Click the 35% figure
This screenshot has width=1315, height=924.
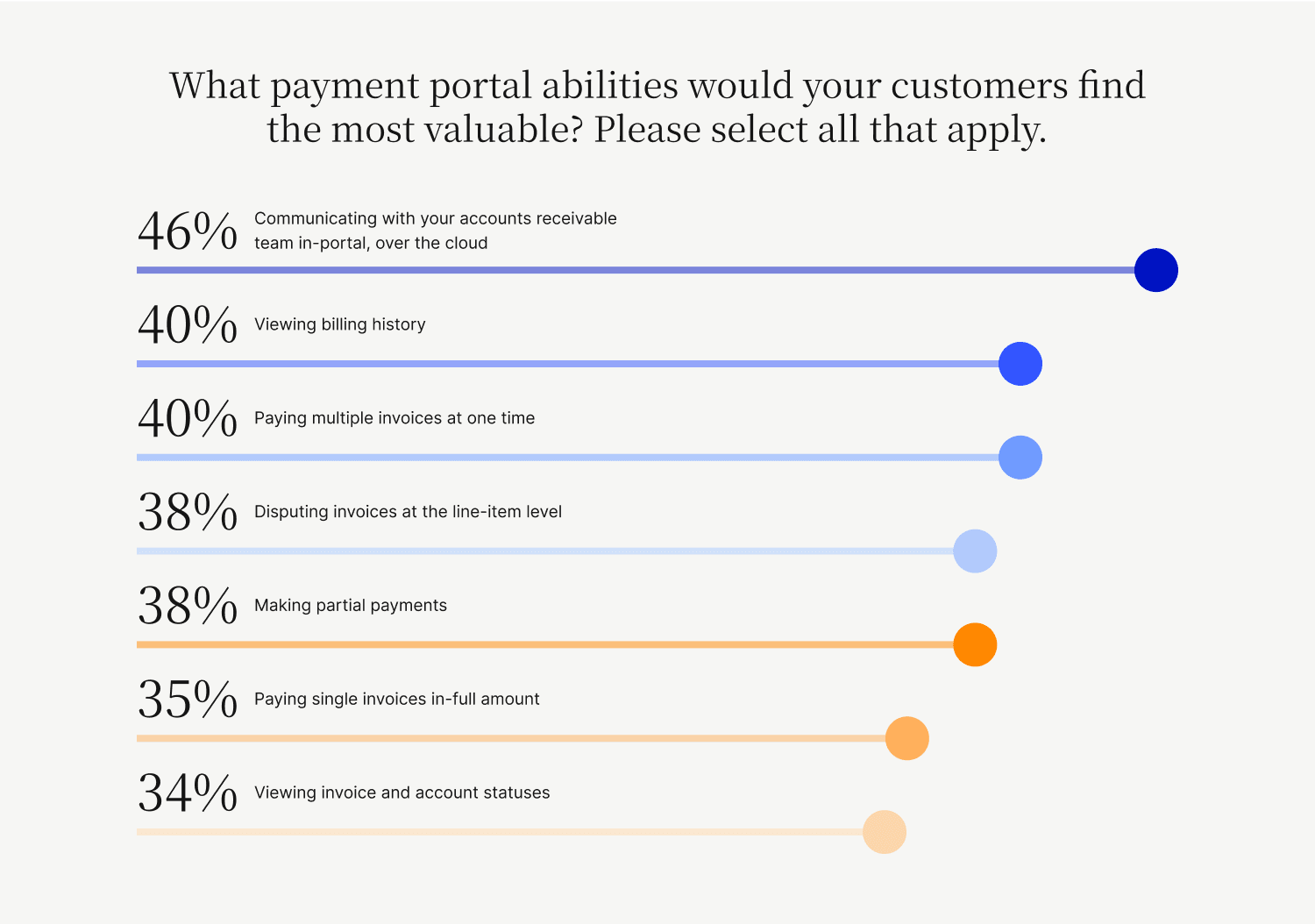click(x=188, y=700)
